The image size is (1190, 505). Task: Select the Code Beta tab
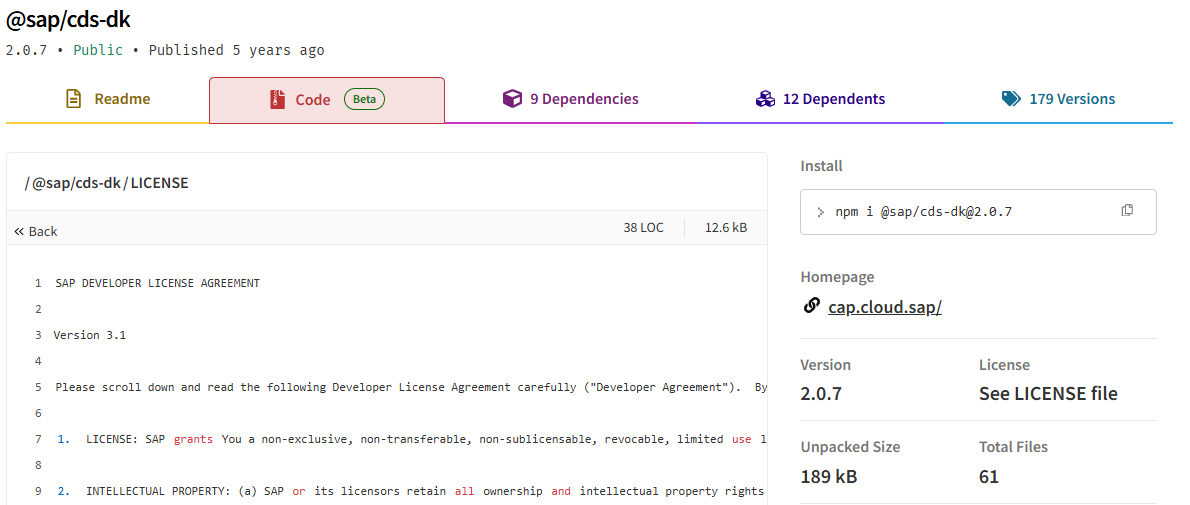coord(327,99)
